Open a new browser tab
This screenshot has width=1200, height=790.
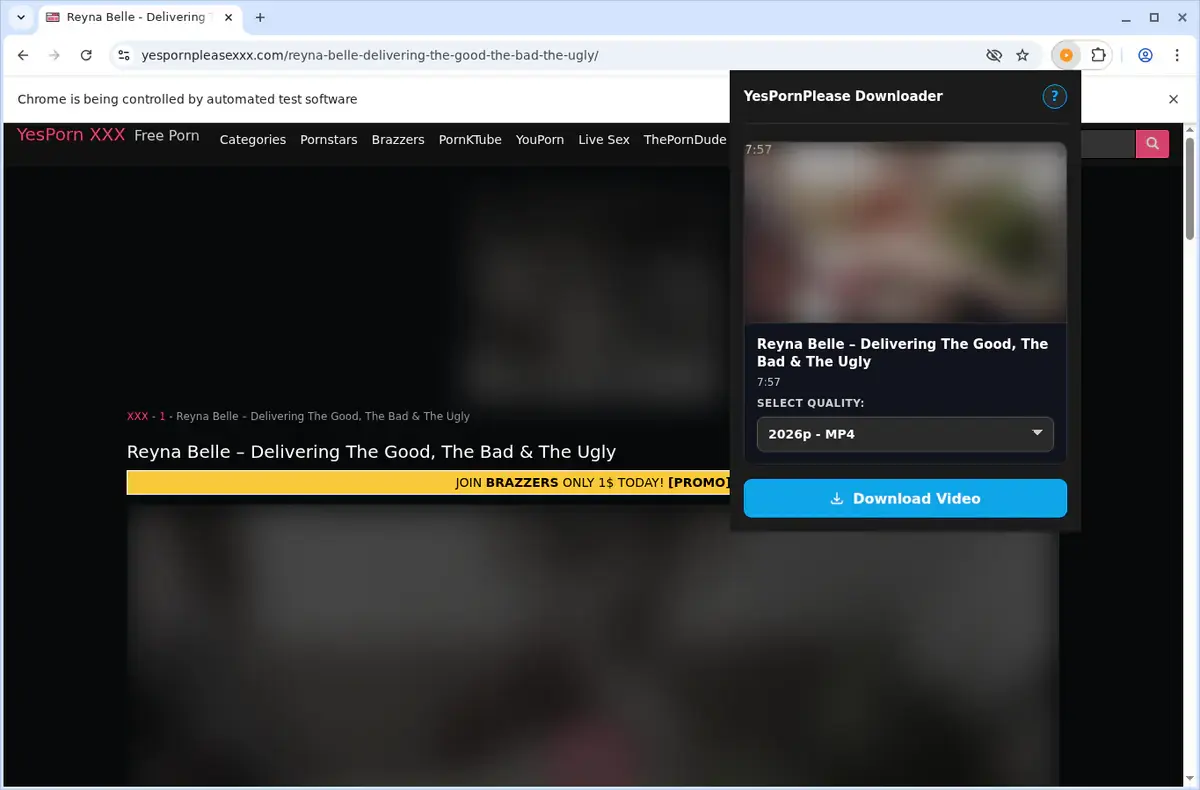[x=260, y=17]
